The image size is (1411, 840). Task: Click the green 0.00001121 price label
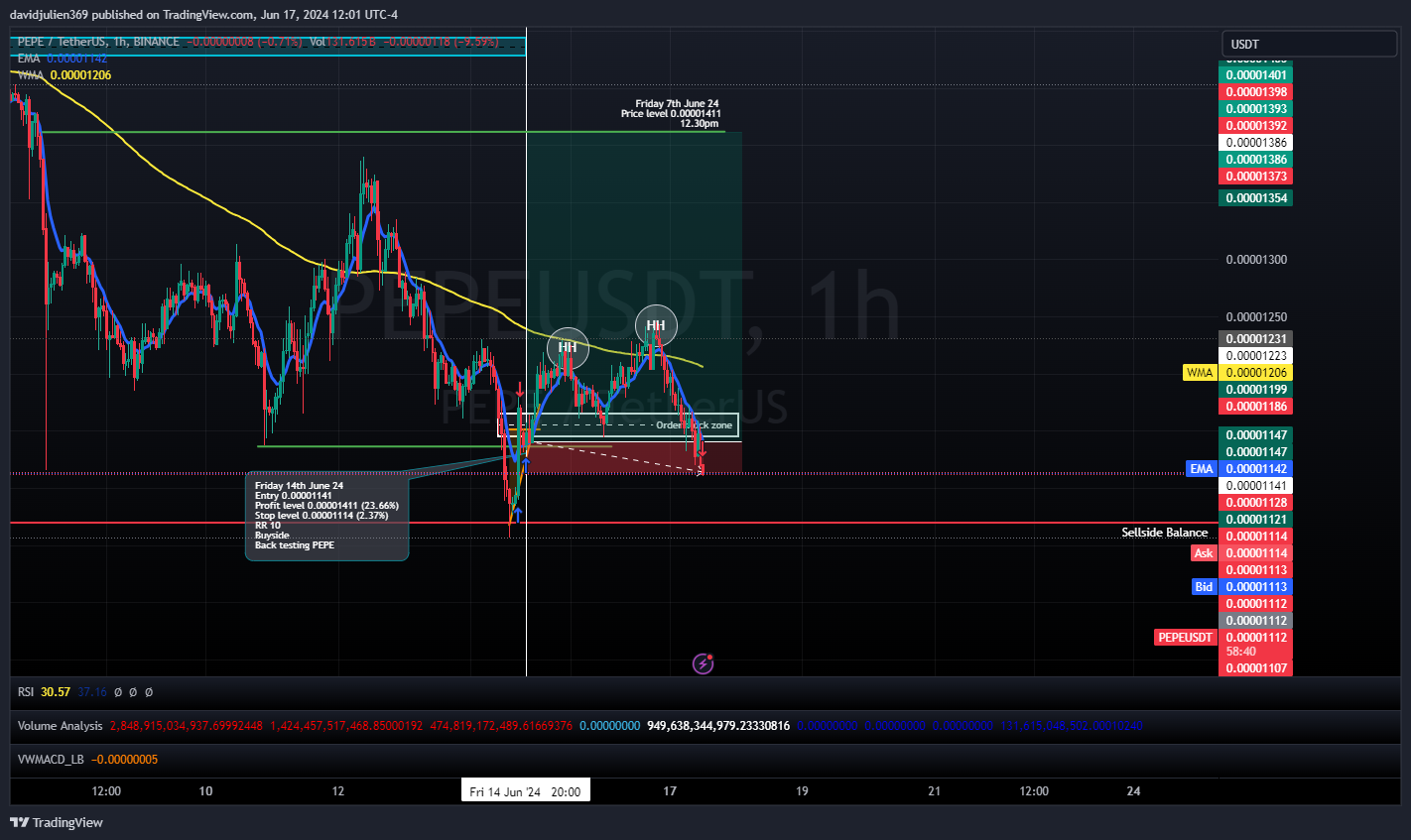pyautogui.click(x=1255, y=520)
